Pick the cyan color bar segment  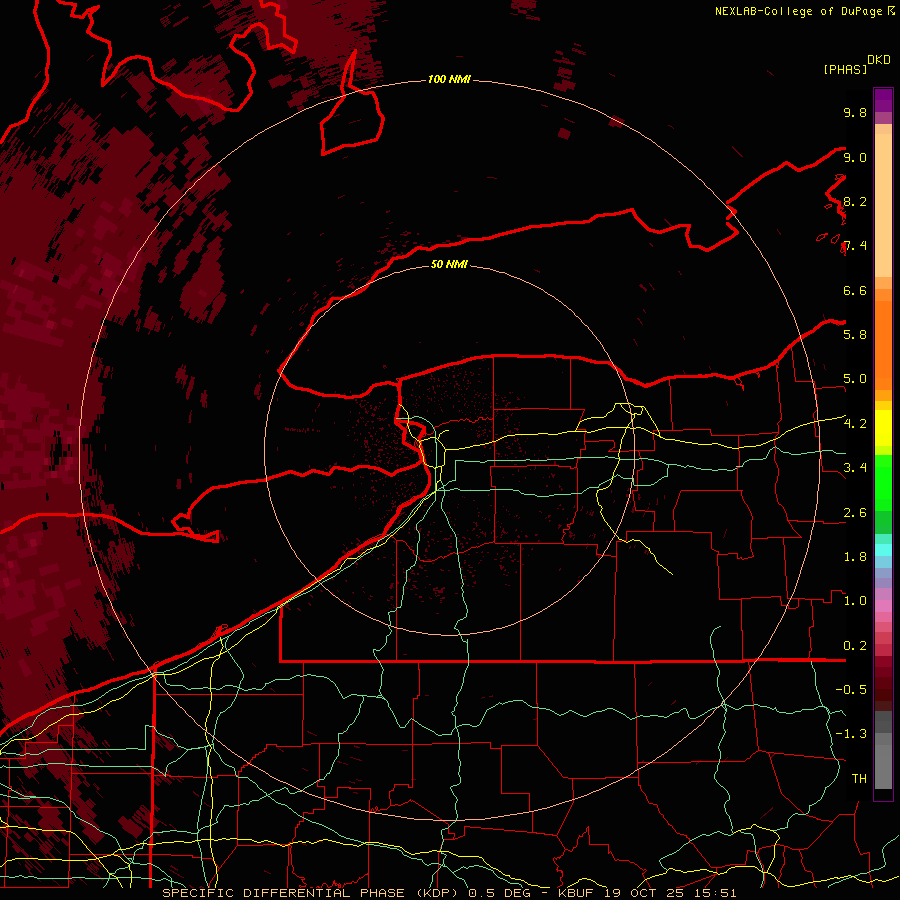[x=883, y=550]
